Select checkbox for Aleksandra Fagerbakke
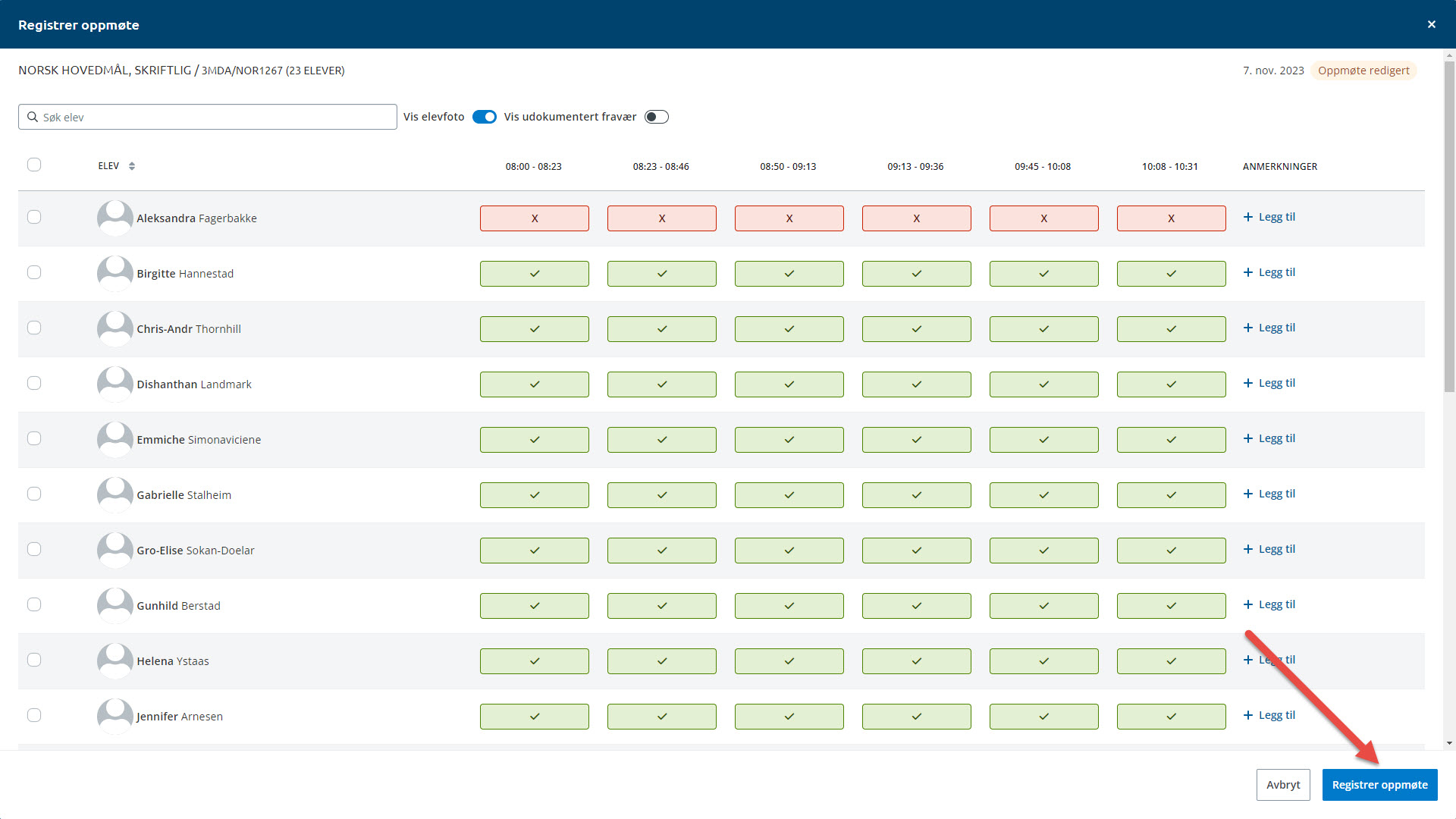The height and width of the screenshot is (819, 1456). 34,217
